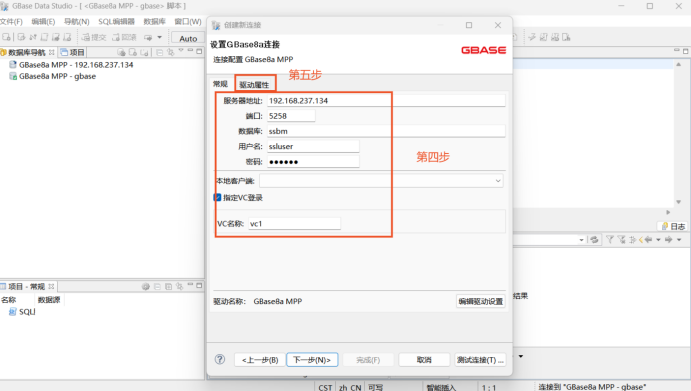Click 编辑驱动设置 button
The width and height of the screenshot is (691, 391).
[481, 302]
